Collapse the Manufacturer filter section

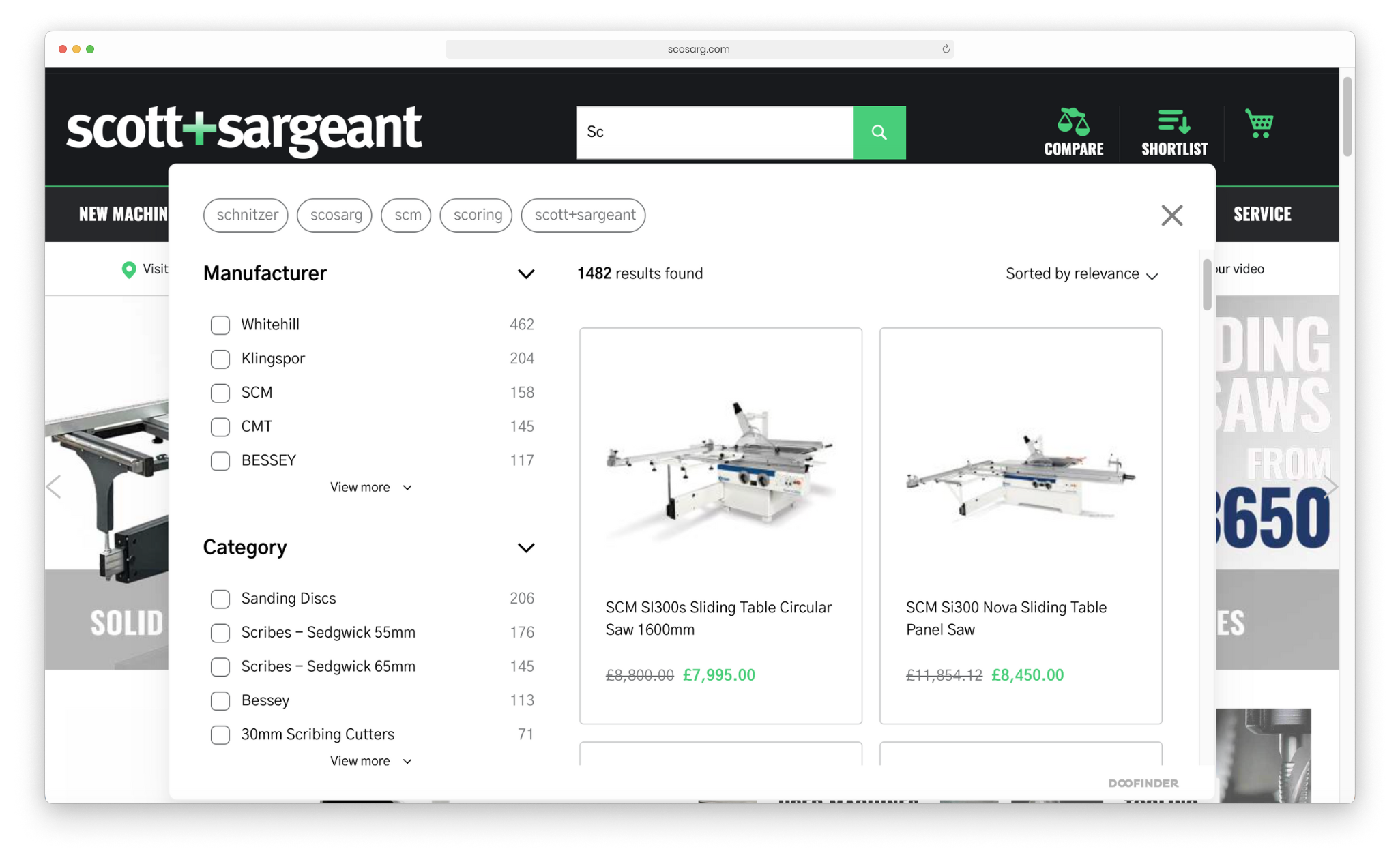click(x=525, y=274)
